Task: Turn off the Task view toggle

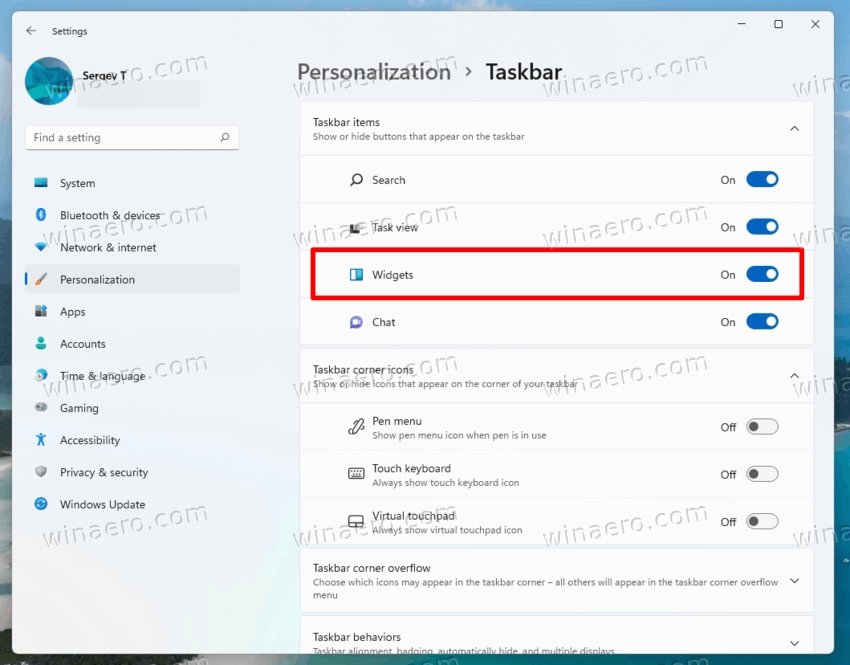Action: 762,227
